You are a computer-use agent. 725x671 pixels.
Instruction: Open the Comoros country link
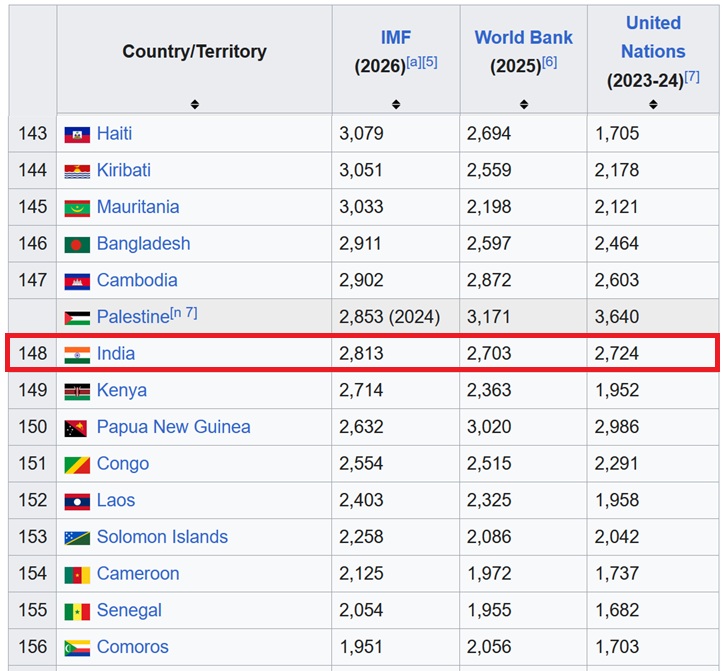tap(132, 647)
